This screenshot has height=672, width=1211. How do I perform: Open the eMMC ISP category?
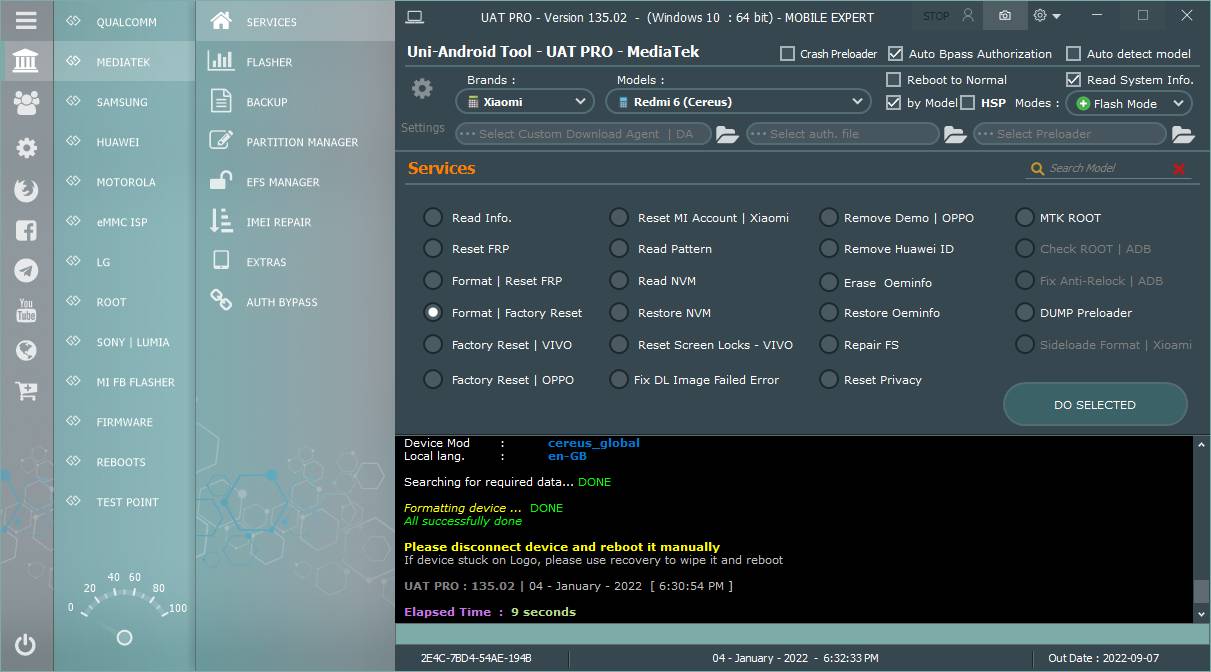click(124, 222)
